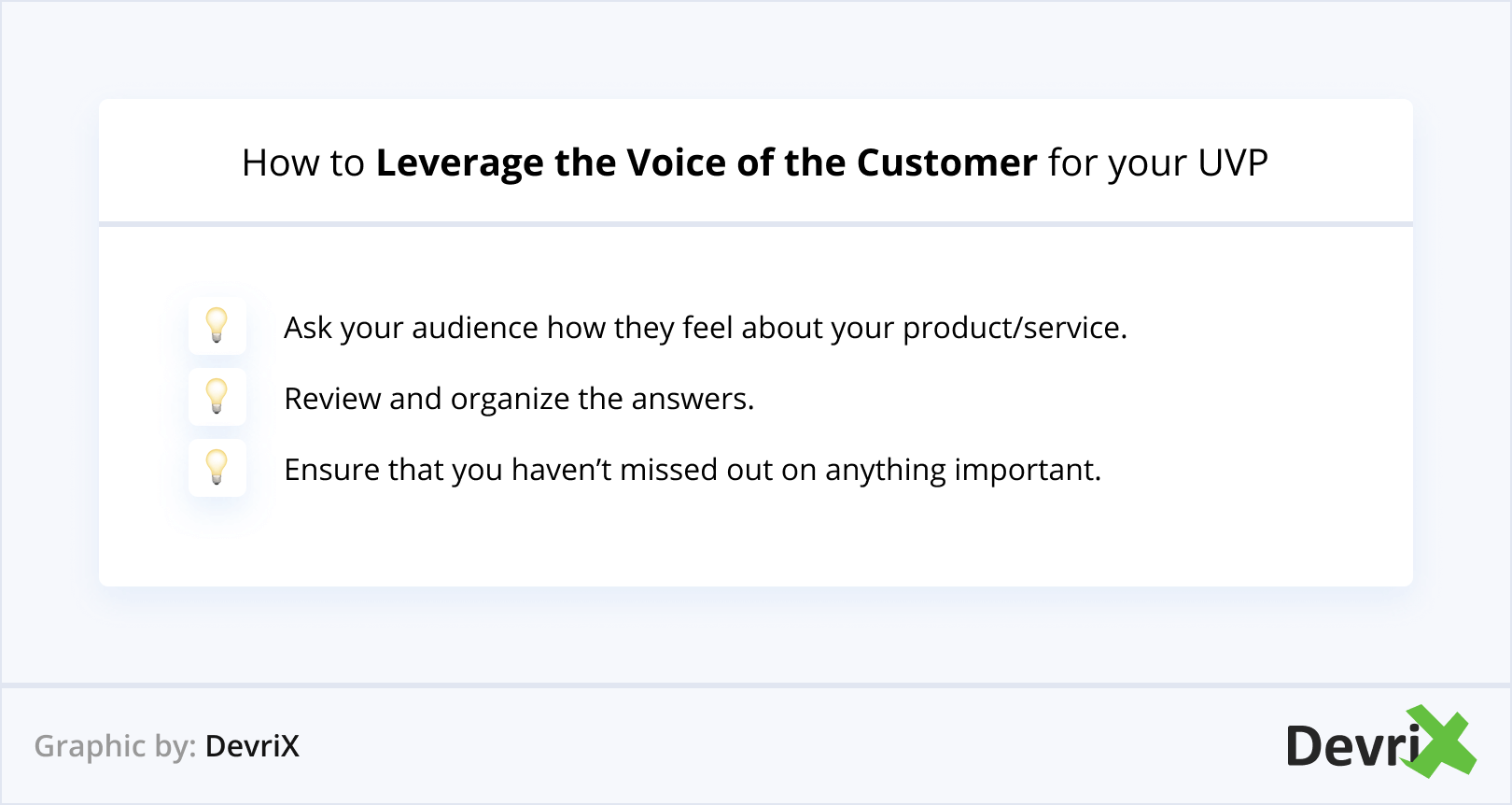Viewport: 1512px width, 805px height.
Task: Select the "Ask your audience" tip text
Action: click(705, 328)
